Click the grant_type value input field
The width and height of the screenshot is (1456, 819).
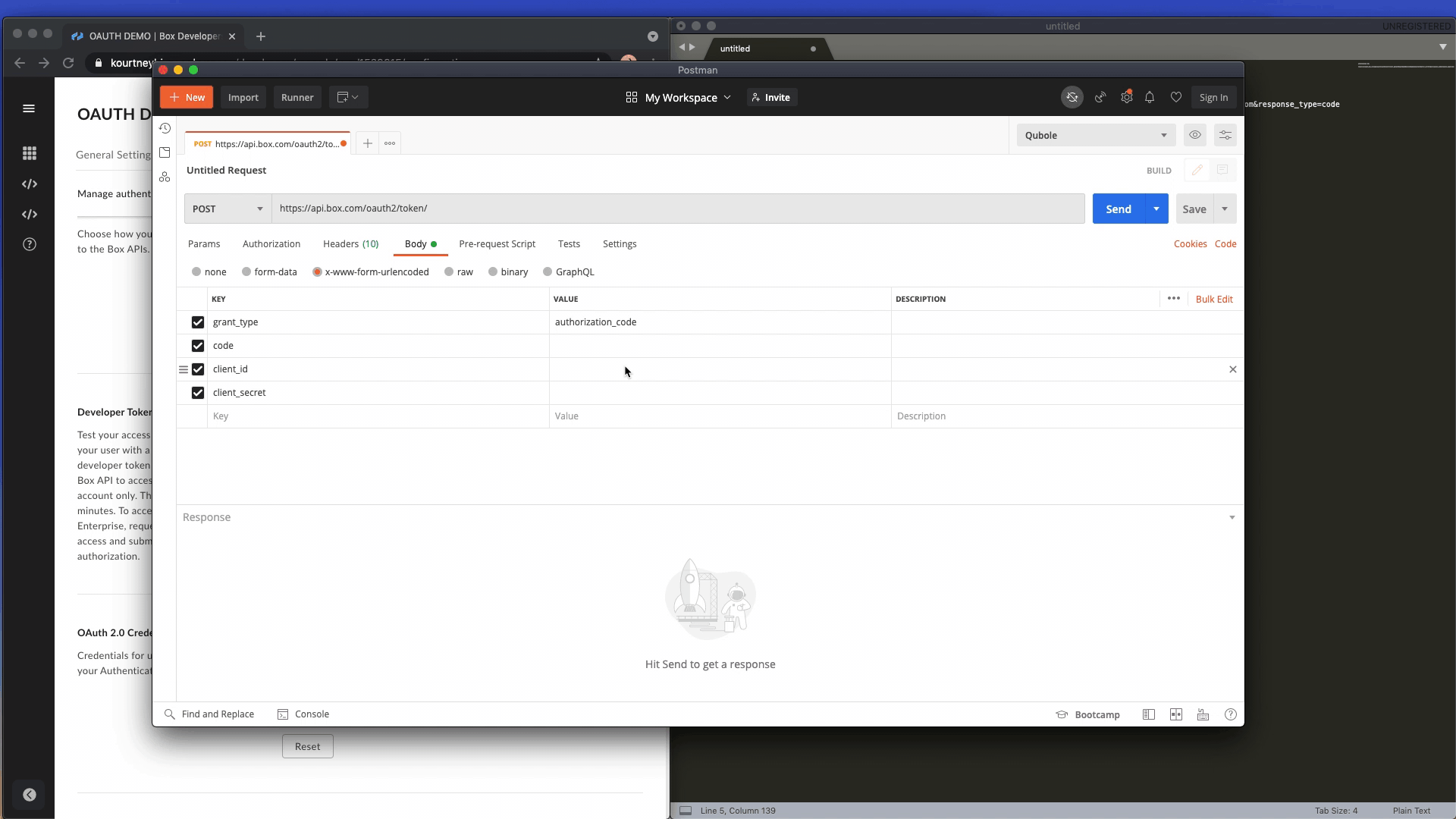coord(718,321)
